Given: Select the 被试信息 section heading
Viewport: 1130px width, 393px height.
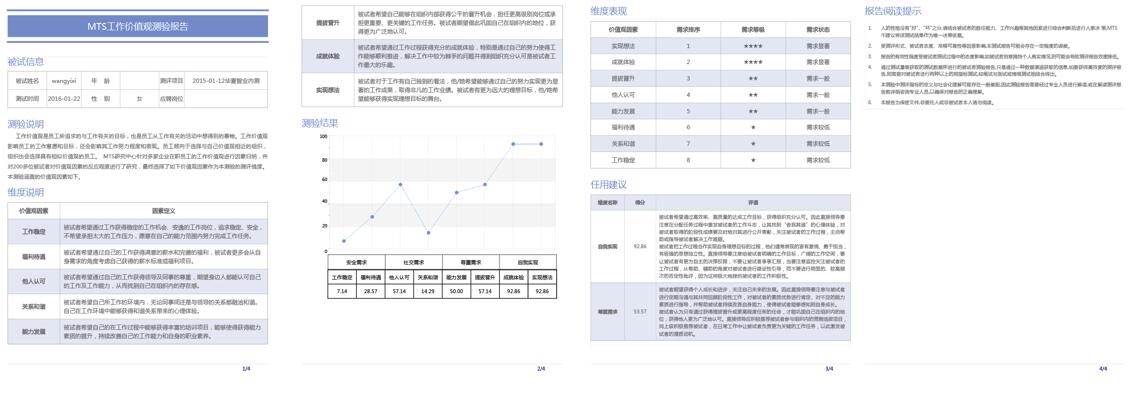Looking at the screenshot, I should [25, 61].
